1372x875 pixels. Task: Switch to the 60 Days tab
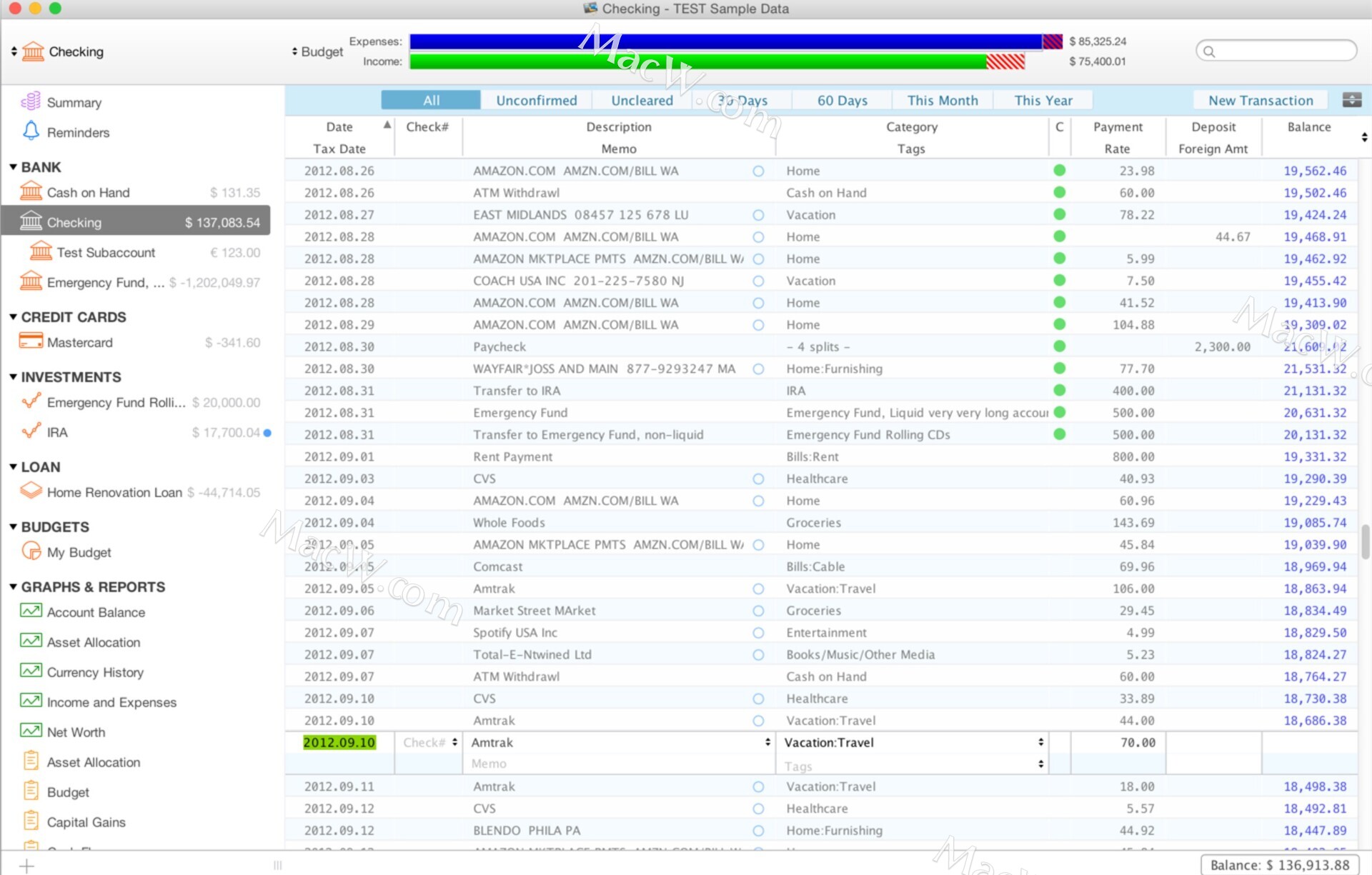[x=842, y=100]
